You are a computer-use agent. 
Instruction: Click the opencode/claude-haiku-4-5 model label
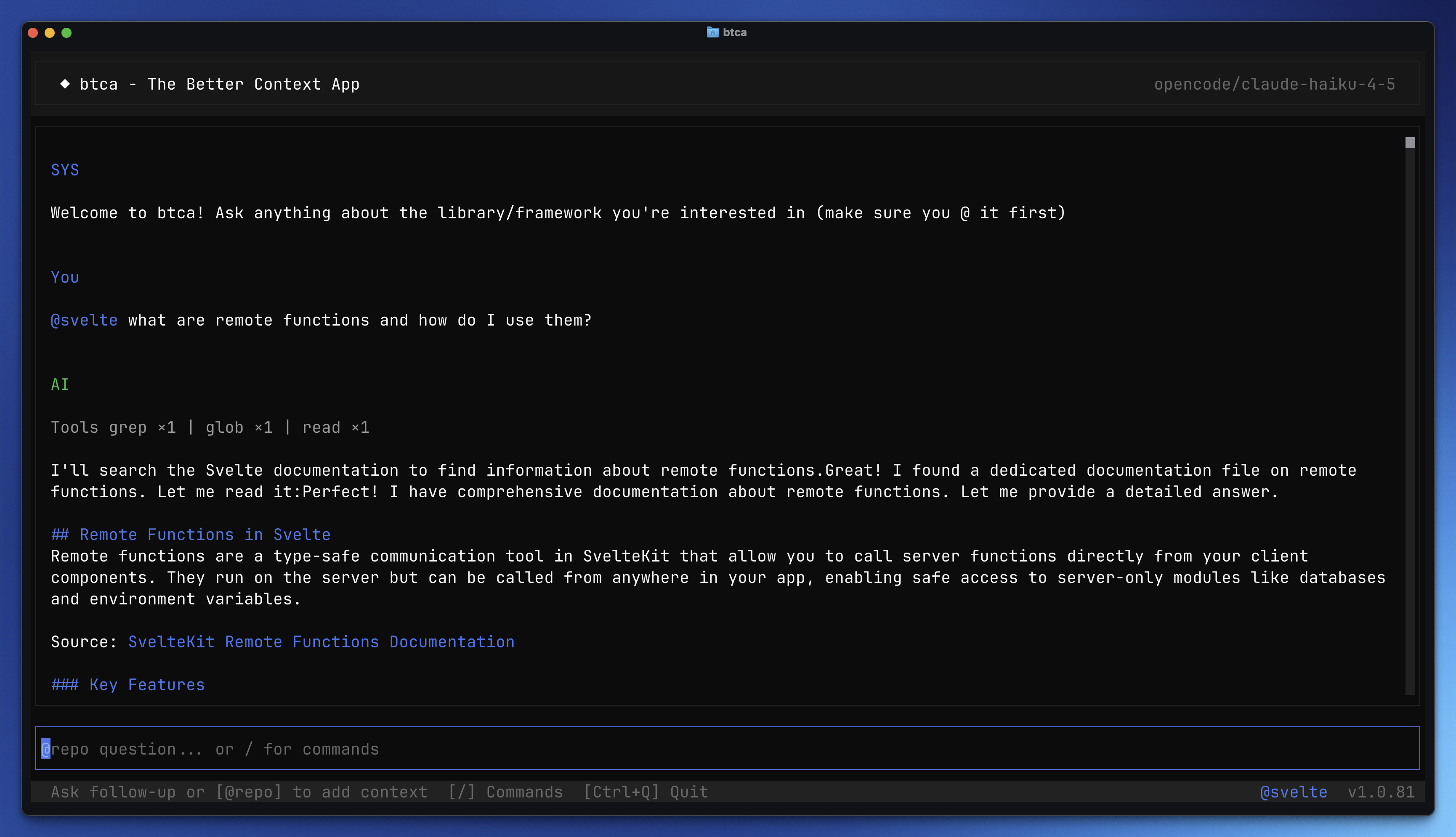1274,84
